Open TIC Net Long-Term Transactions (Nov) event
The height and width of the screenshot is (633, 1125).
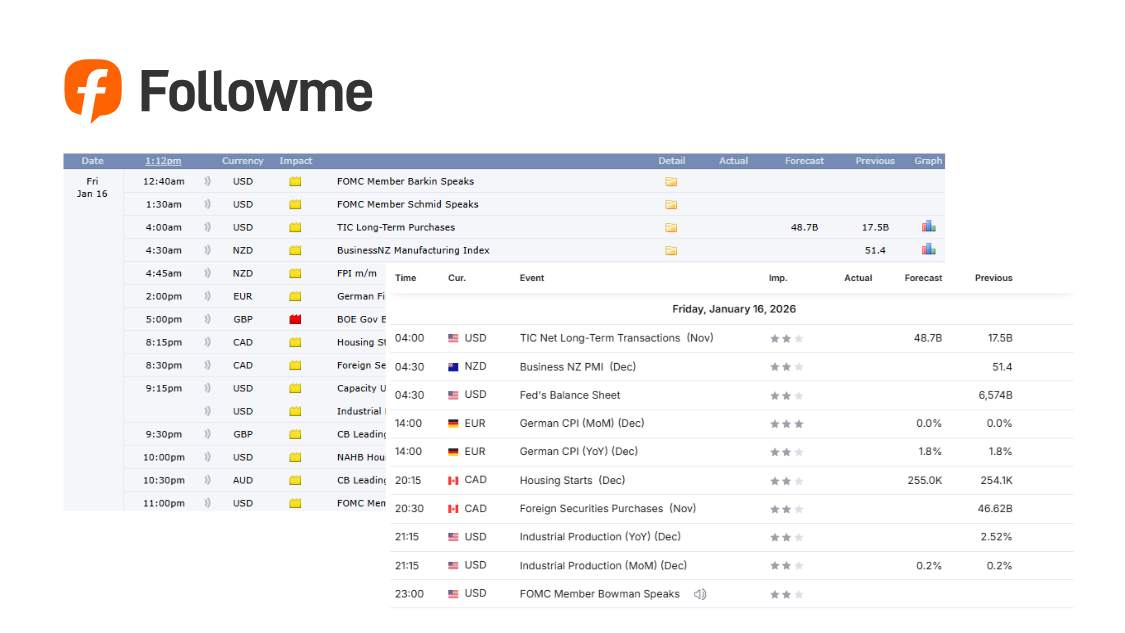[x=616, y=338]
